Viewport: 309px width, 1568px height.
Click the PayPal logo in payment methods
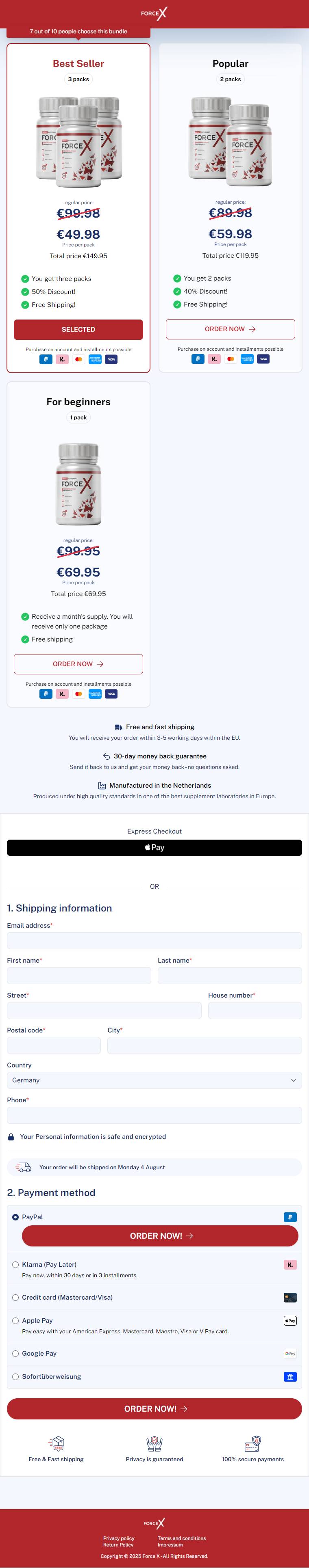click(290, 1217)
